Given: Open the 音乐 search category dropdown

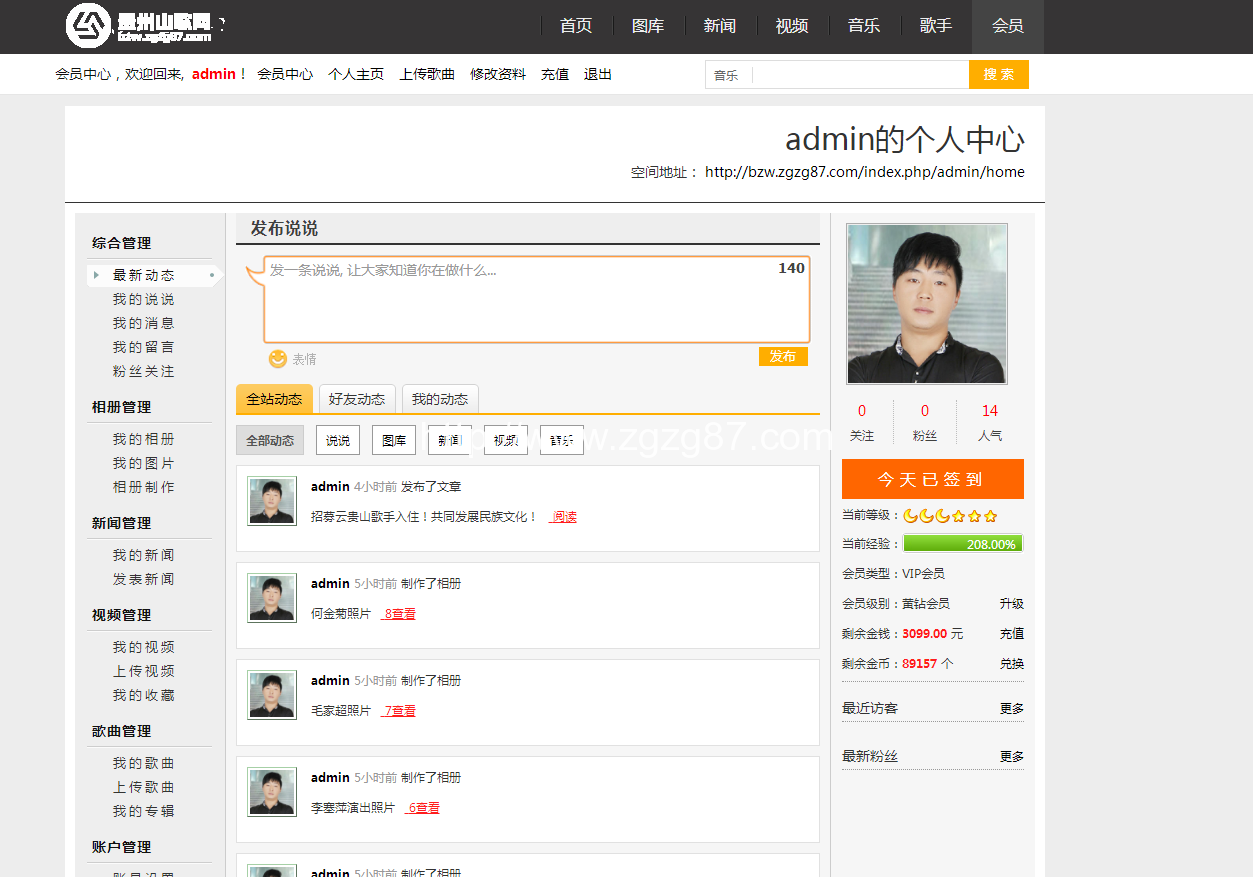Looking at the screenshot, I should [x=727, y=75].
